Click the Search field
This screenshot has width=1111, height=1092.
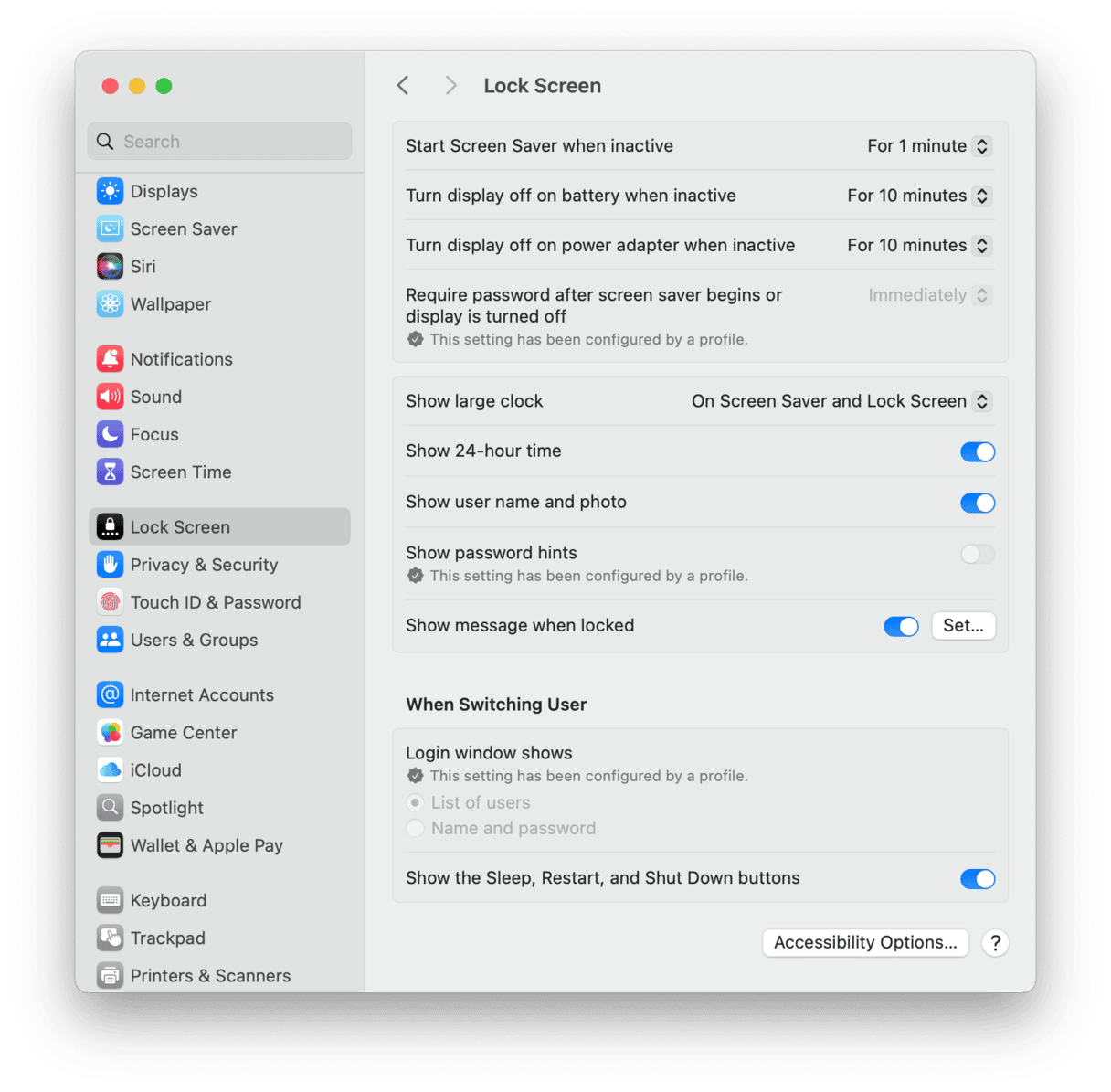click(x=219, y=142)
